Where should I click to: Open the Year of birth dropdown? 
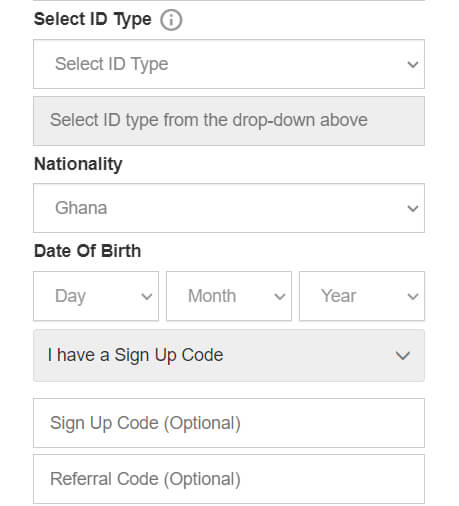click(x=362, y=296)
